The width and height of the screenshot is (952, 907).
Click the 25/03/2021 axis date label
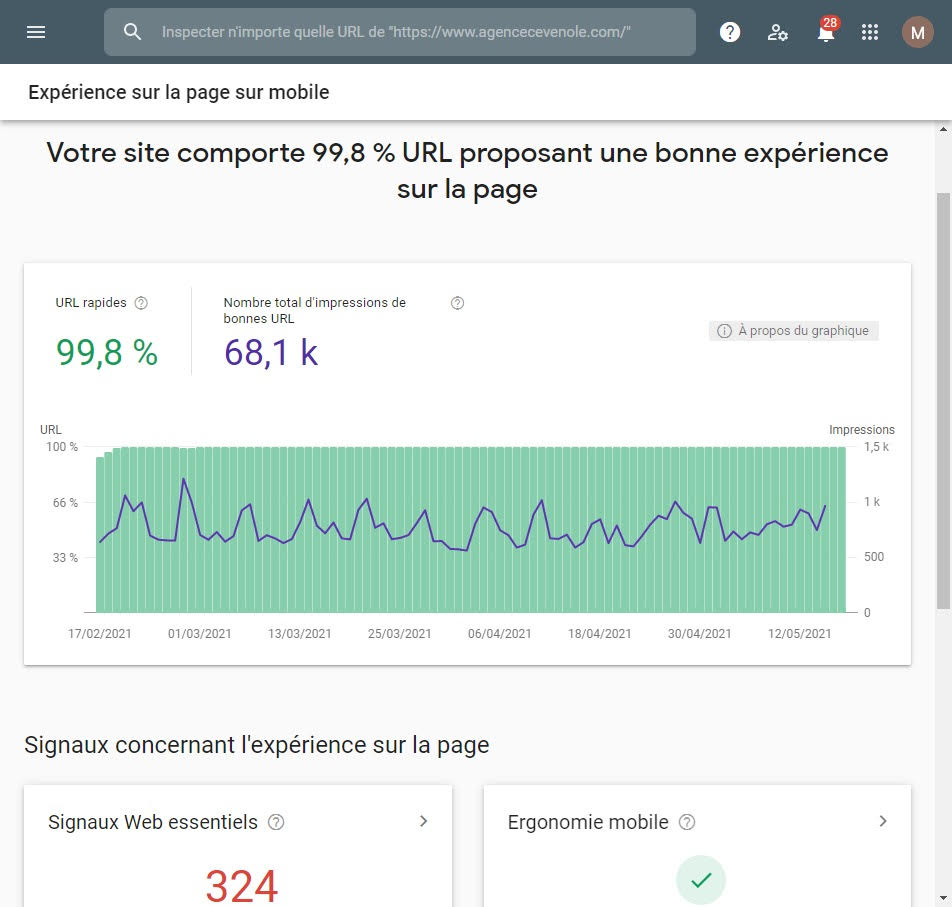[x=400, y=634]
